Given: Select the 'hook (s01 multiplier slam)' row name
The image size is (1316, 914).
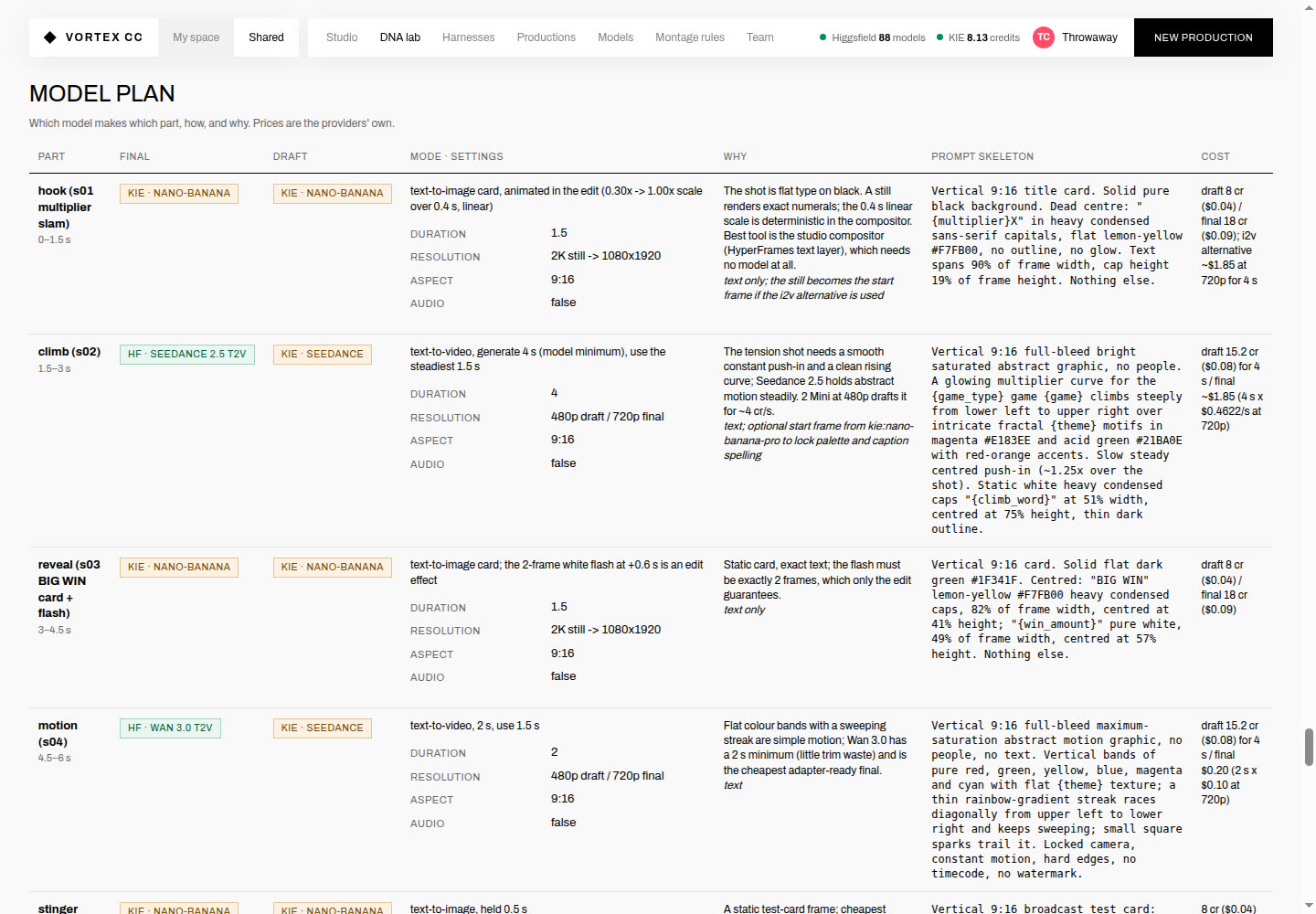Looking at the screenshot, I should point(66,207).
